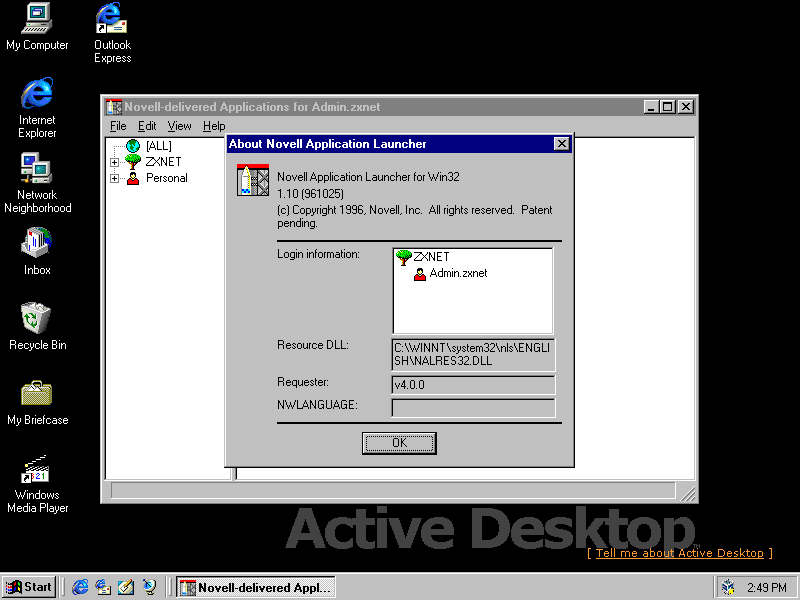Open My Computer desktop icon
The image size is (800, 600).
tap(37, 27)
